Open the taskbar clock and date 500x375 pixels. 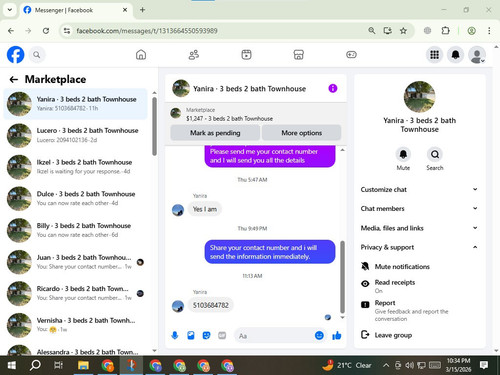tap(458, 365)
